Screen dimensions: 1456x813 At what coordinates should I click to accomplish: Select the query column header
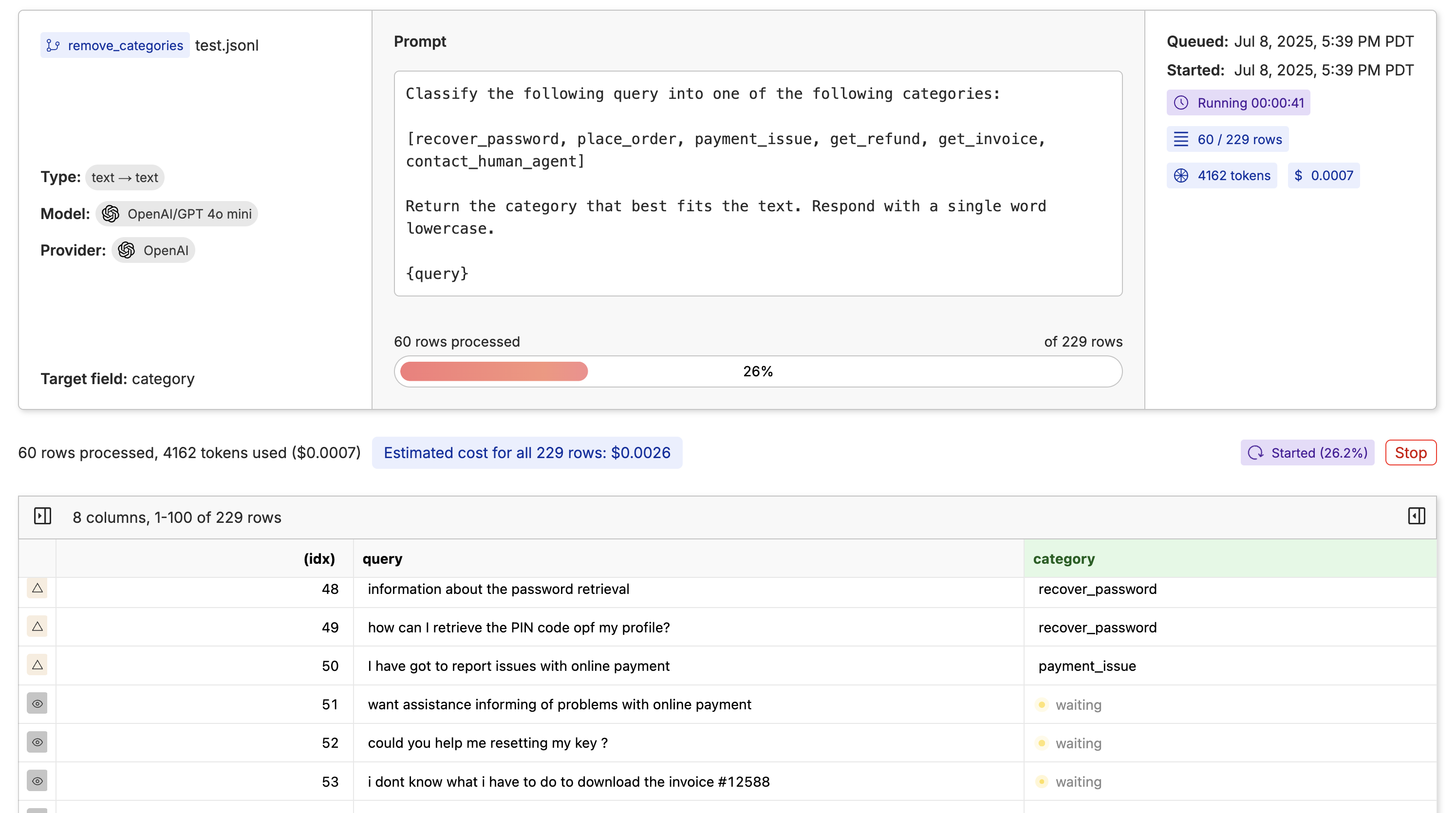pos(382,559)
